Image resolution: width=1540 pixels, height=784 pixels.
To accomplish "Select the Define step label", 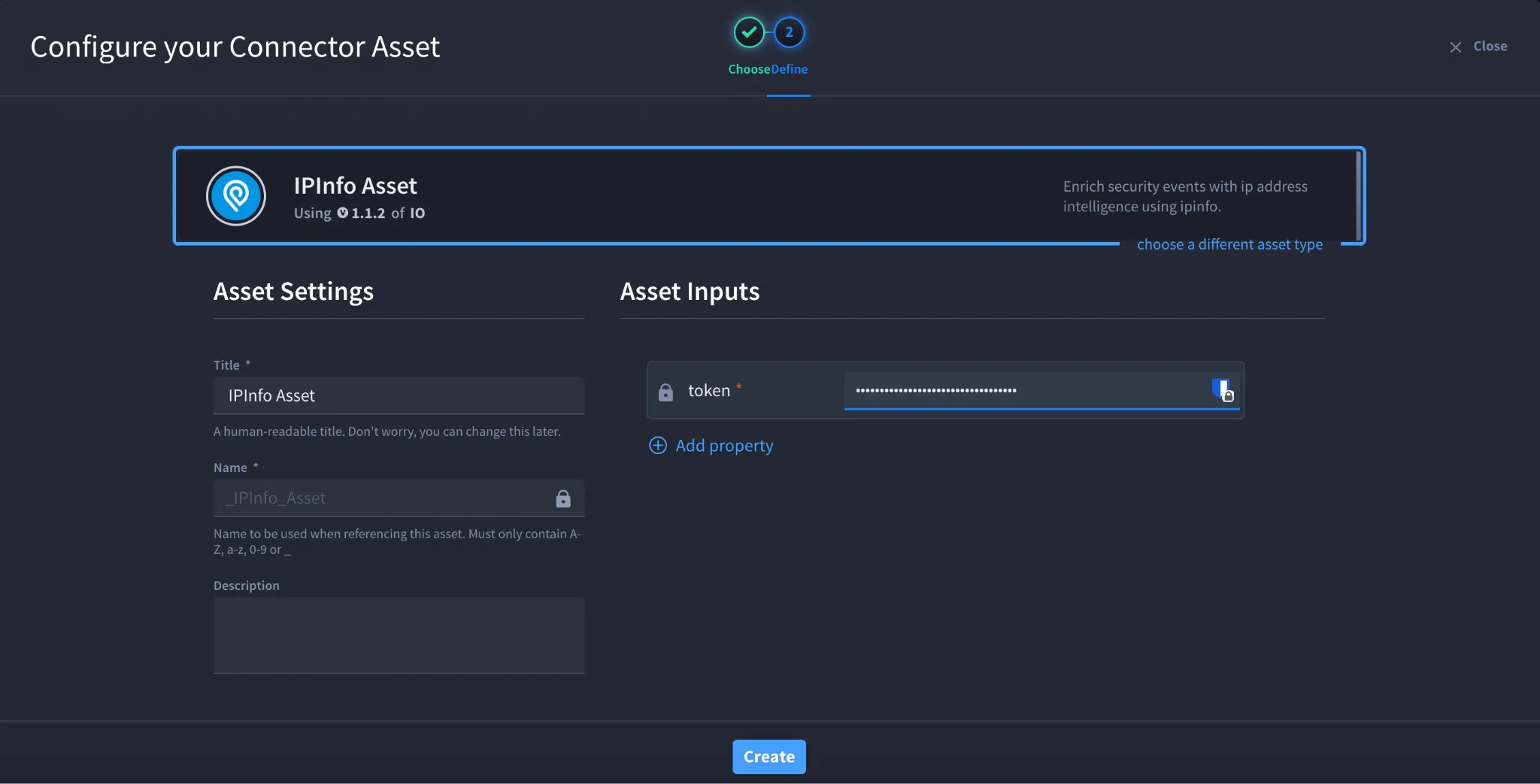I will 790,69.
